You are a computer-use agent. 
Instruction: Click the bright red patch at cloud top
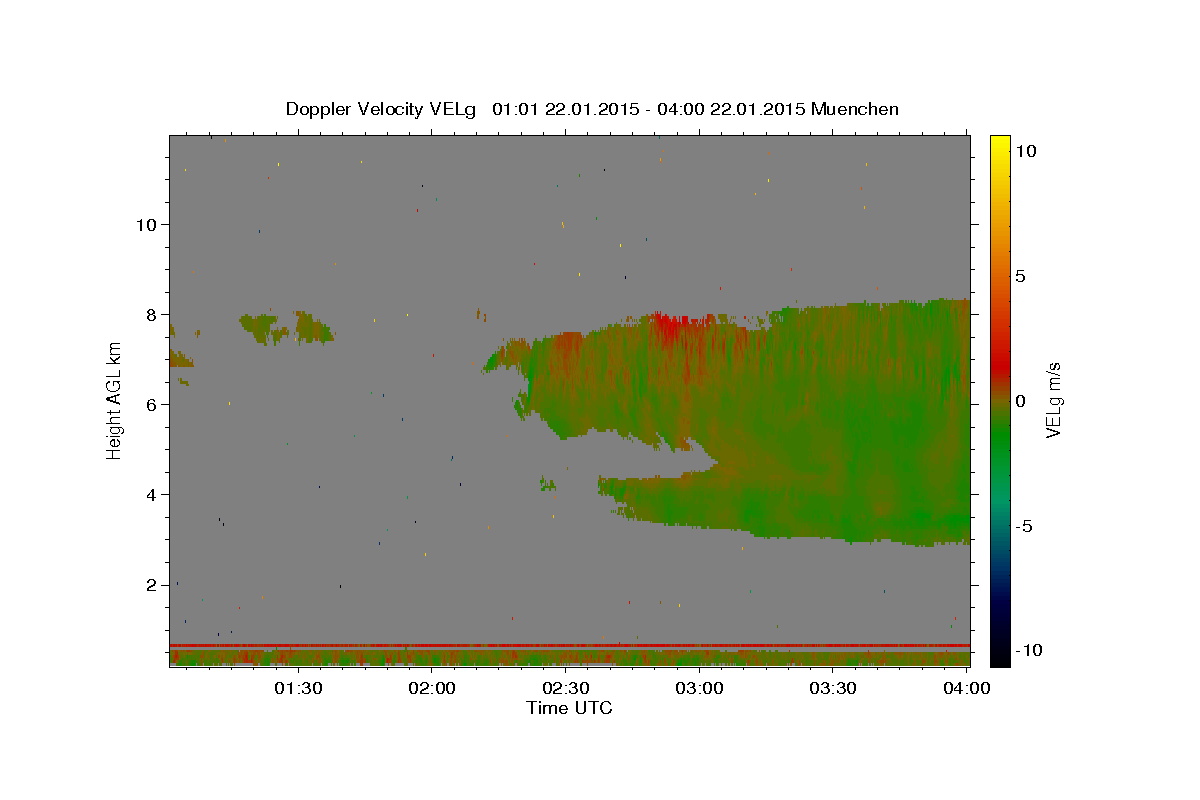[675, 323]
